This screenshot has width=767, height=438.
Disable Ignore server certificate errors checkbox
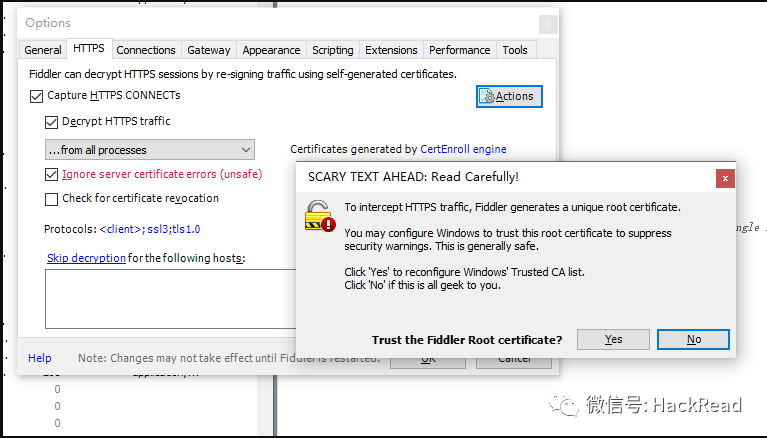[x=51, y=174]
